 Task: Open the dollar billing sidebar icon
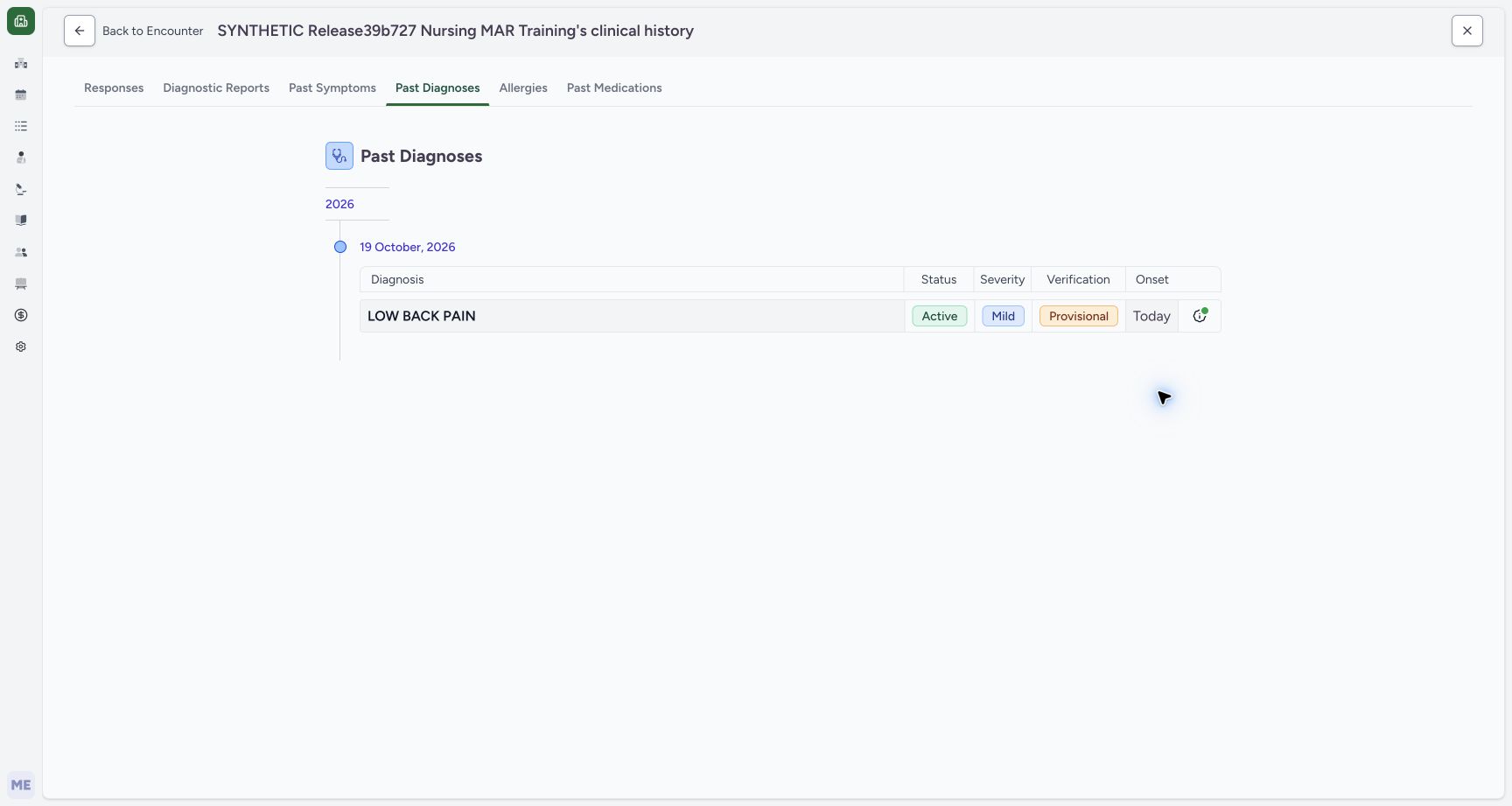[x=21, y=315]
